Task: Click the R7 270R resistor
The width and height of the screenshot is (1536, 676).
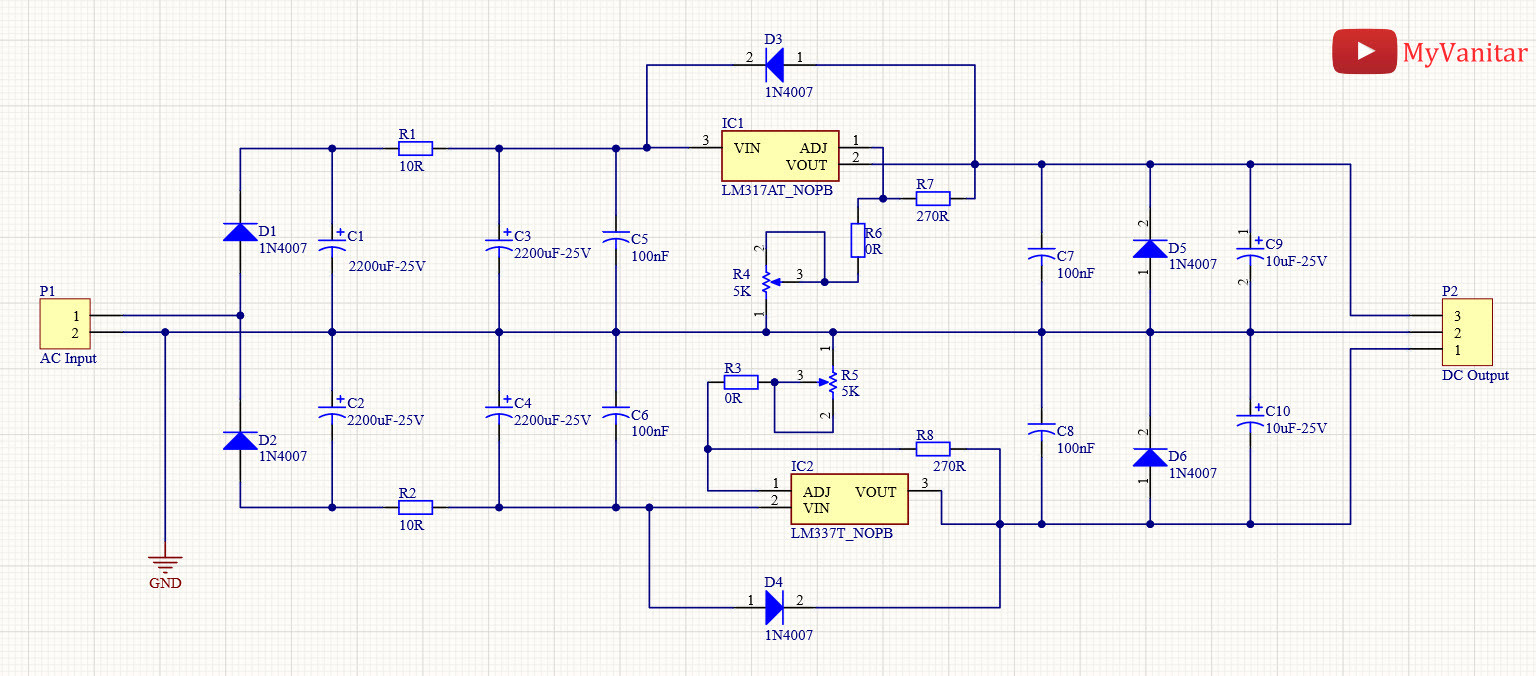Action: (932, 198)
